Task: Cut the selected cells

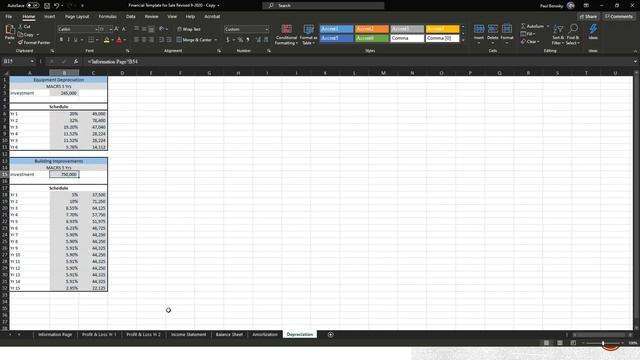Action: 24,27
